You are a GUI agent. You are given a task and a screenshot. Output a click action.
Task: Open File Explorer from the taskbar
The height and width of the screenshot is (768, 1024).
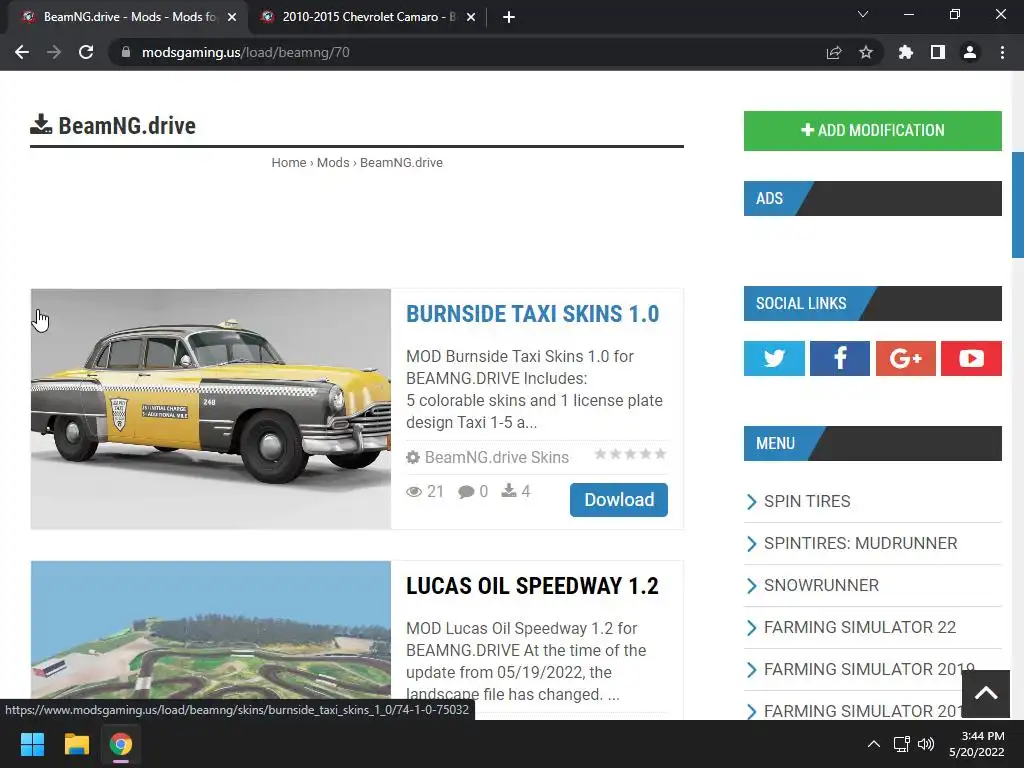tap(76, 744)
